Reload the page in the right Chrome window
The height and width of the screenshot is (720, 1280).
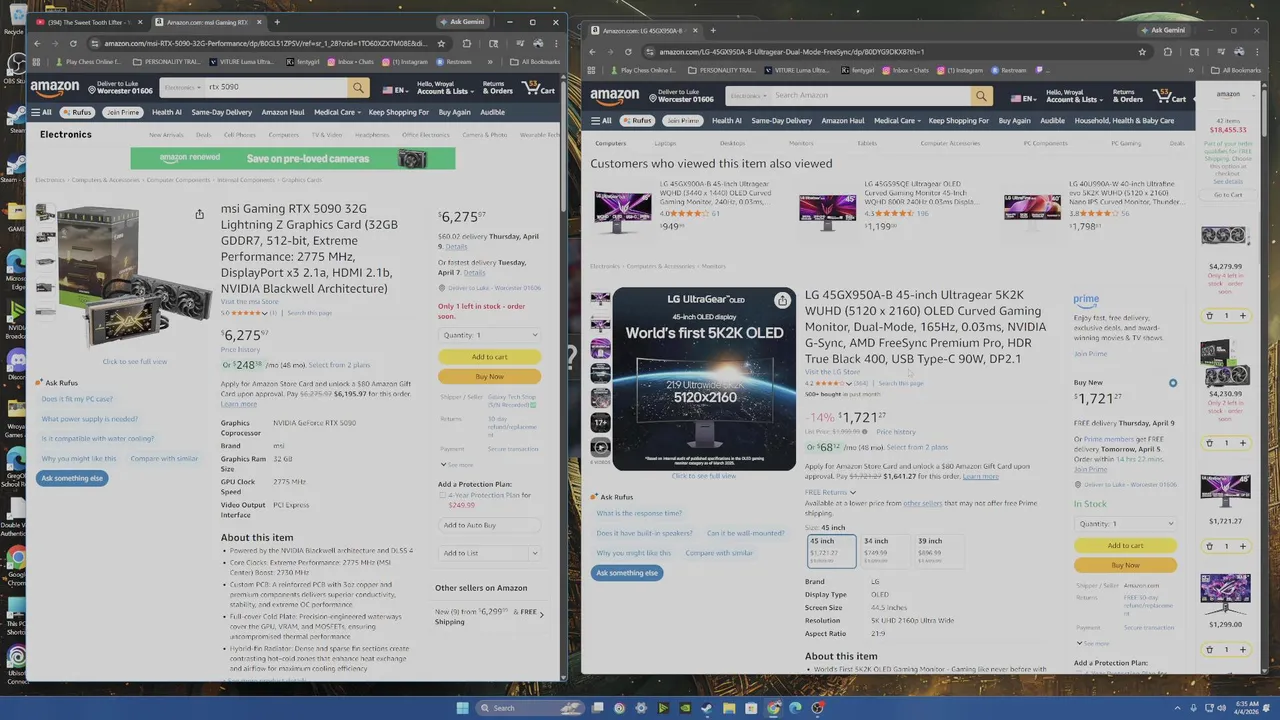coord(628,52)
